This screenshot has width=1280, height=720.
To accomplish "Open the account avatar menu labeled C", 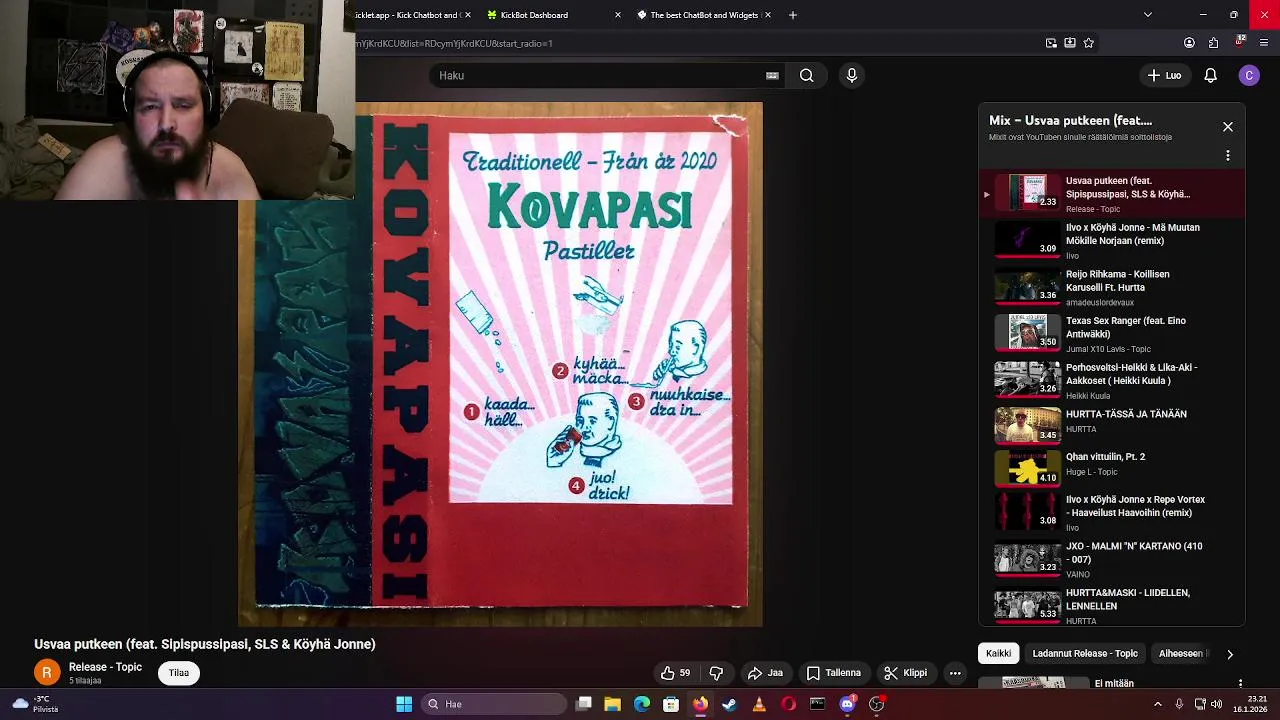I will pos(1249,75).
